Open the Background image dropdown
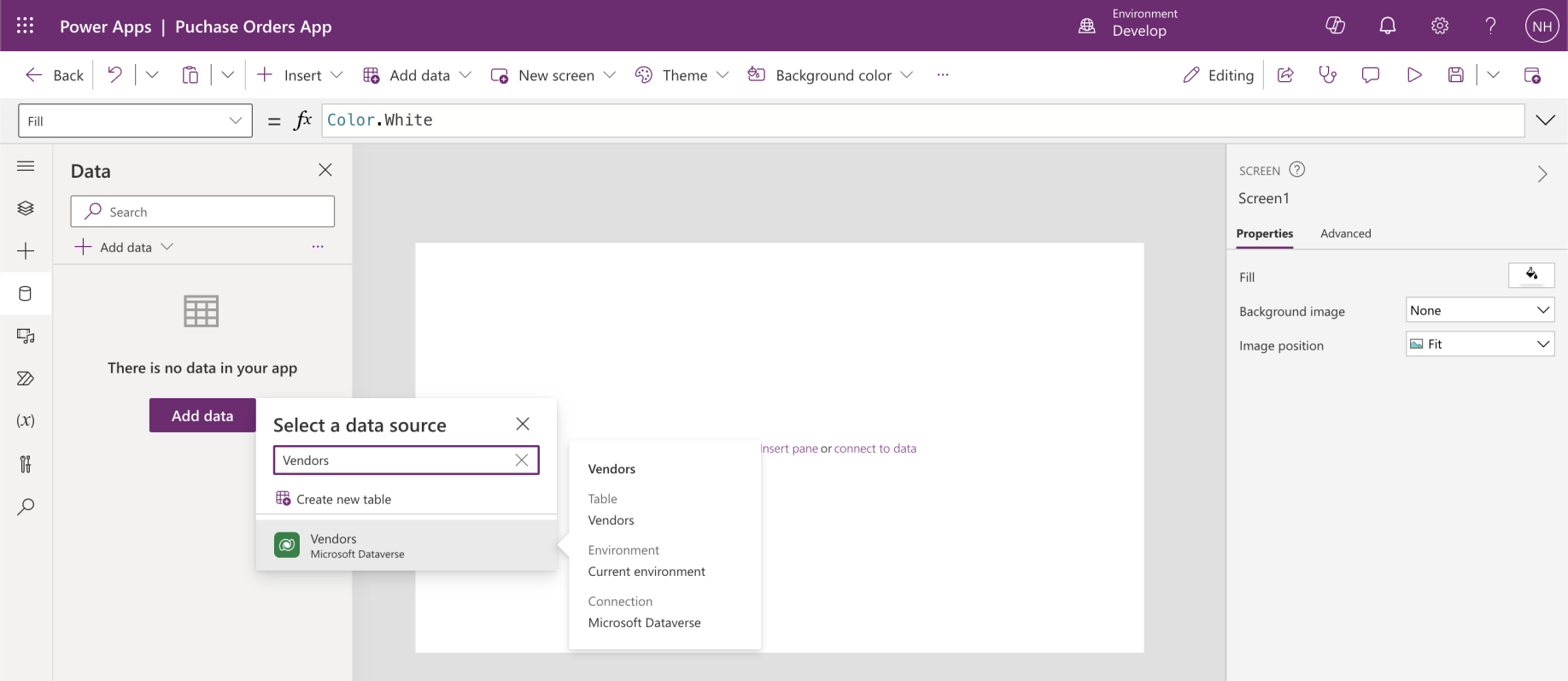This screenshot has width=1568, height=681. pos(1480,310)
